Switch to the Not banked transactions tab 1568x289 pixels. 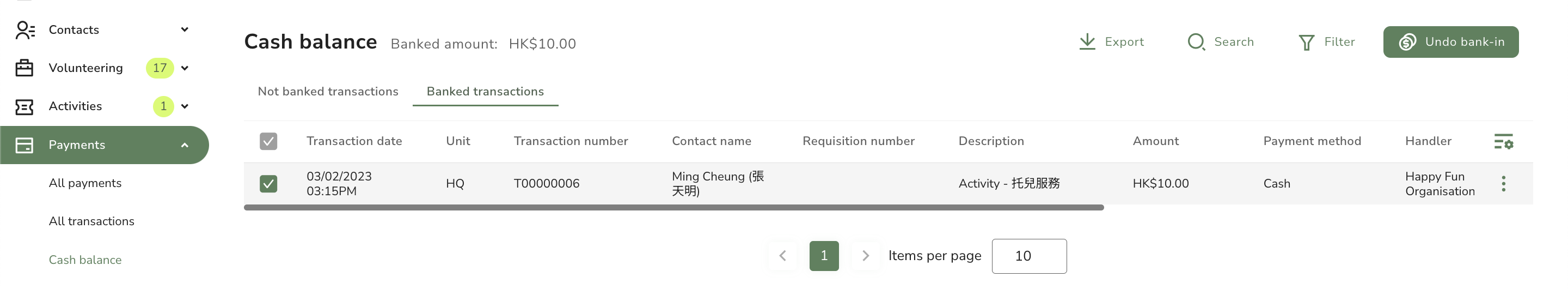[328, 92]
